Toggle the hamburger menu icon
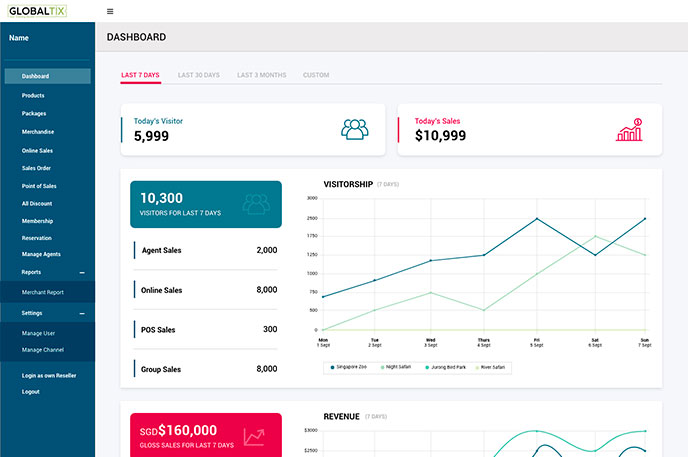This screenshot has width=688, height=457. (110, 11)
